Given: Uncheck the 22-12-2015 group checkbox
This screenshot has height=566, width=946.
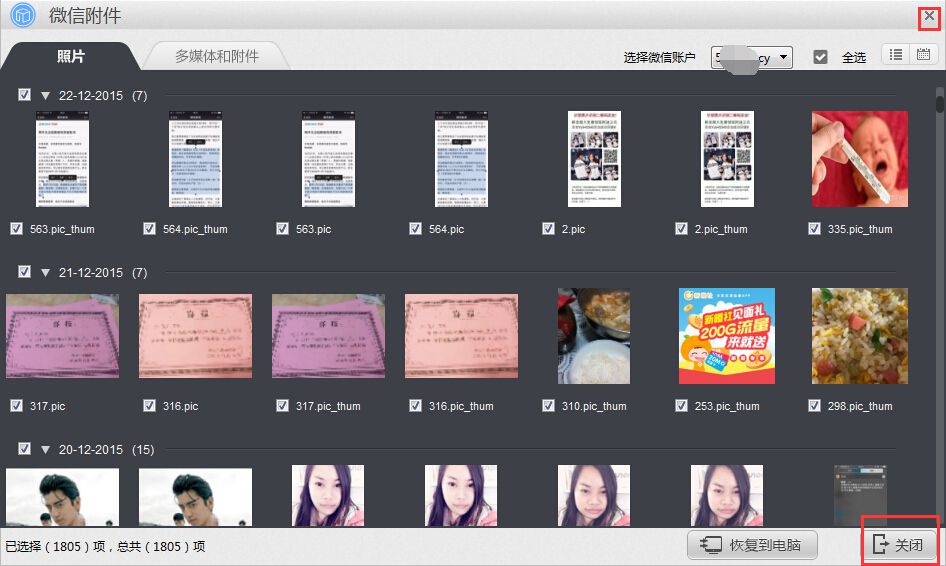Looking at the screenshot, I should [x=25, y=95].
